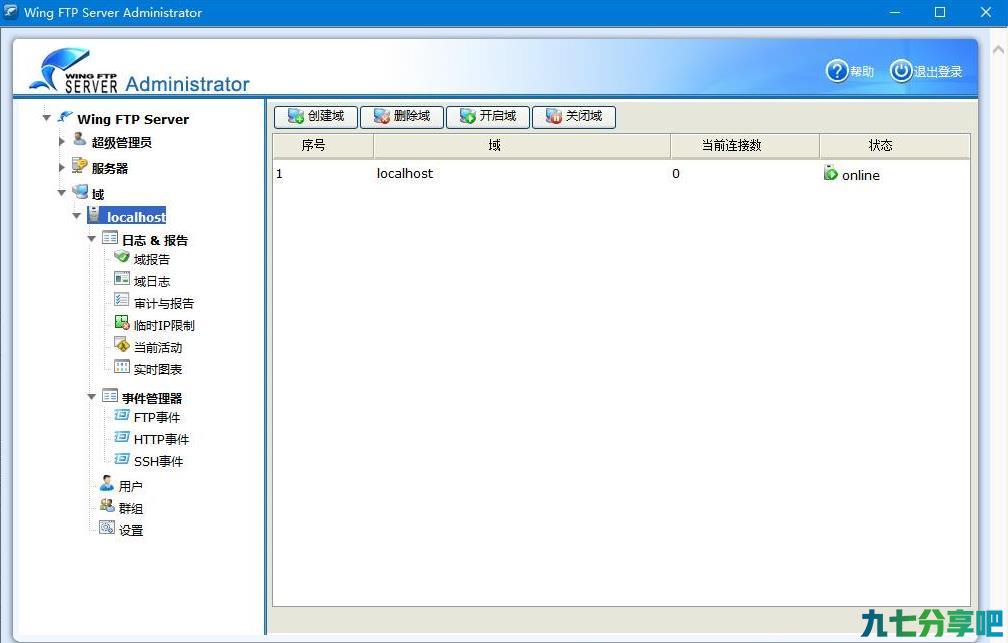The width and height of the screenshot is (1008, 643).
Task: Click the 删除域 delete domain button
Action: coord(402,116)
